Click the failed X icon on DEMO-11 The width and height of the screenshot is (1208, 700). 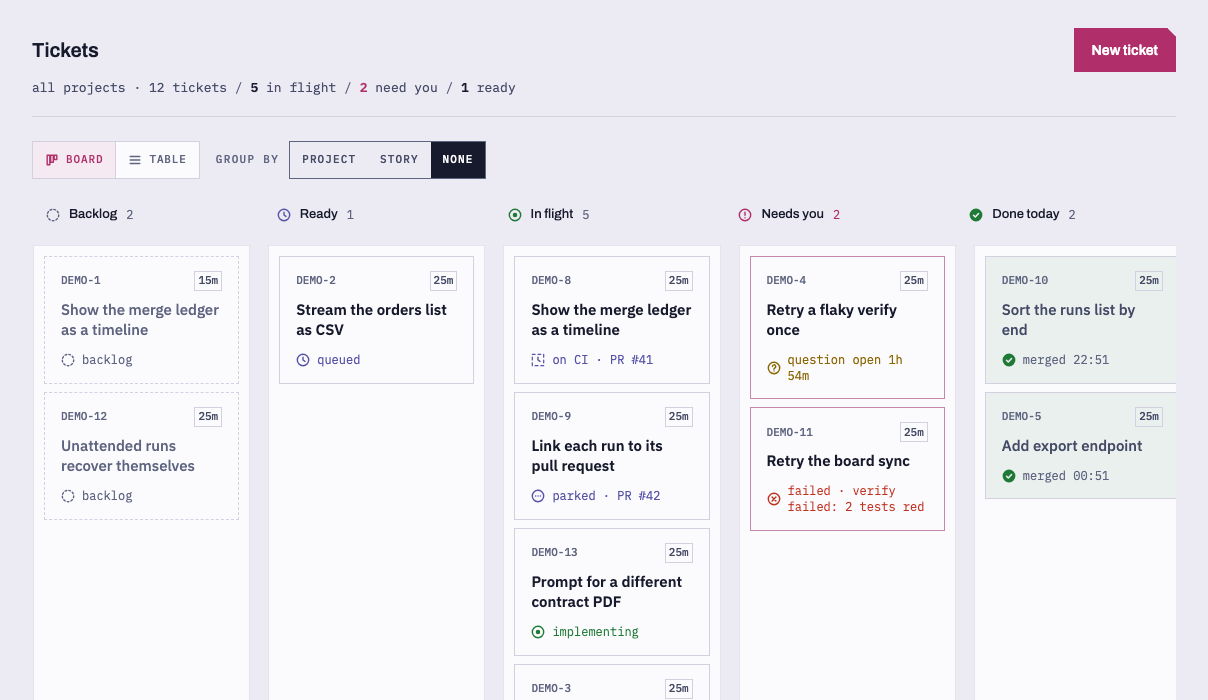click(x=773, y=499)
